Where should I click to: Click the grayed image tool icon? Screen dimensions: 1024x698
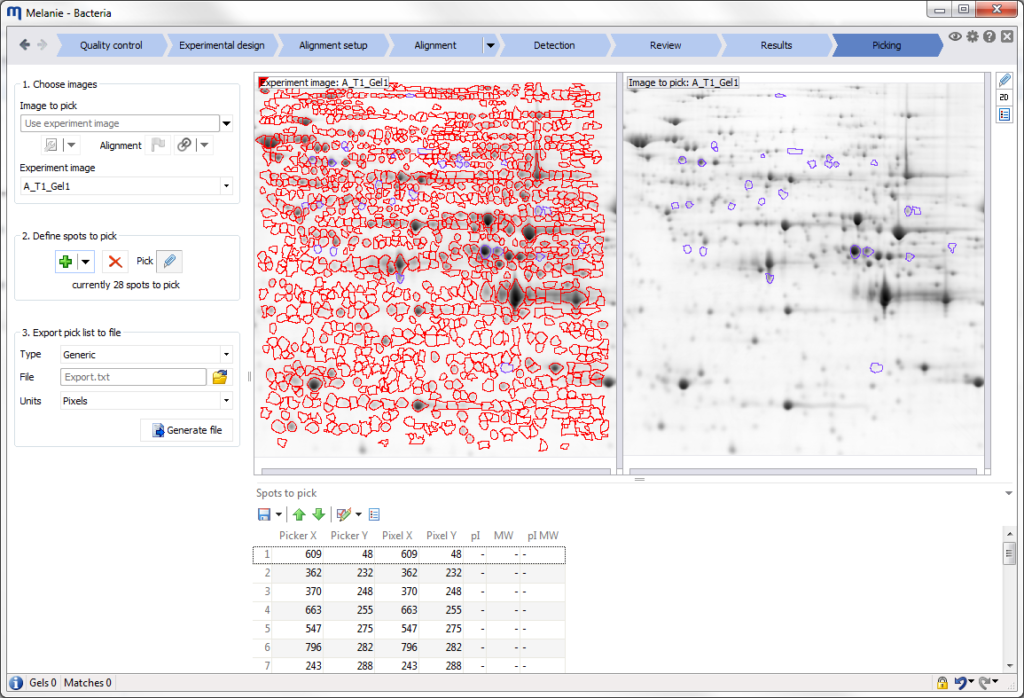50,145
